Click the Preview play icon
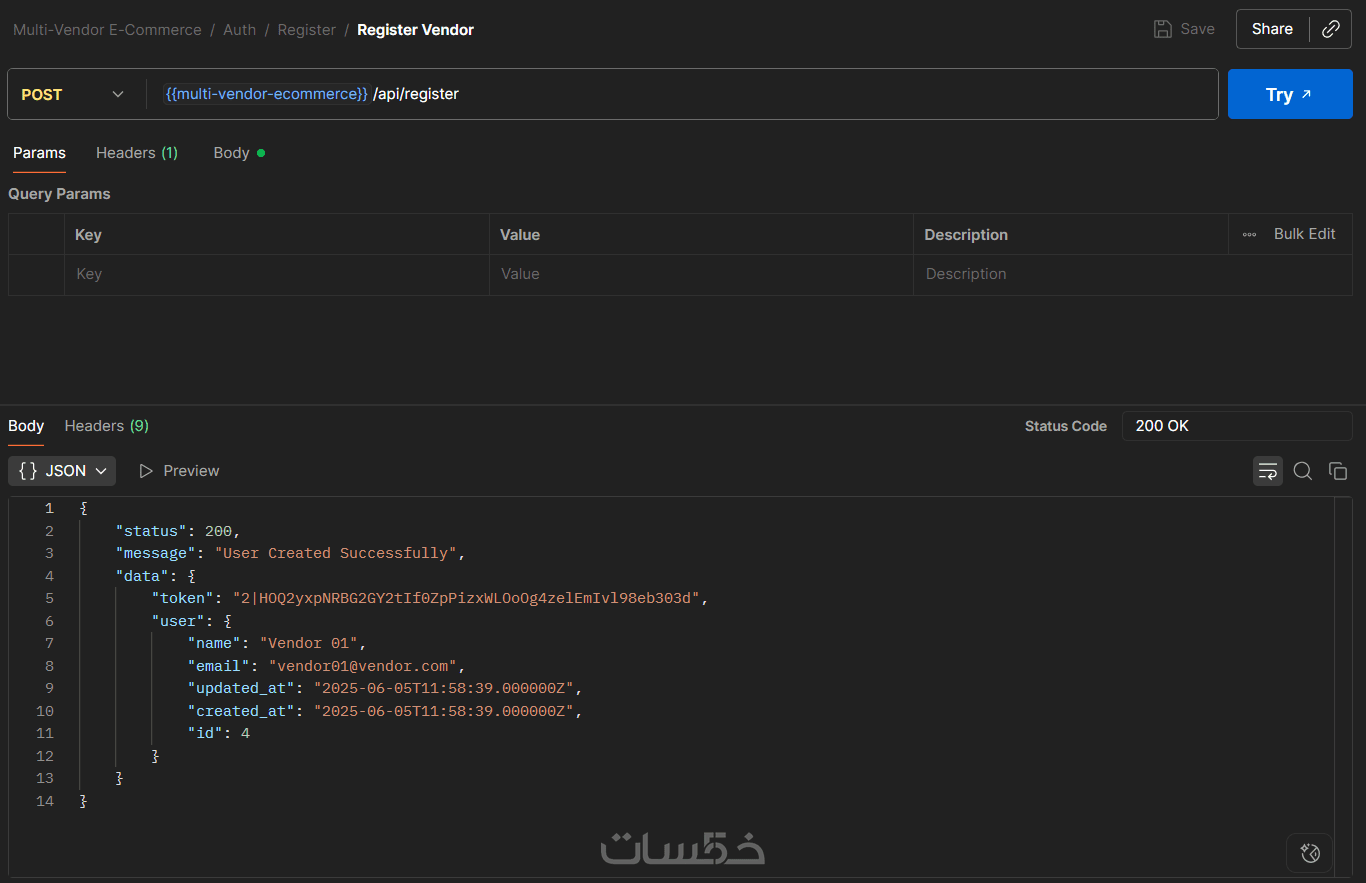This screenshot has height=883, width=1366. pos(146,471)
